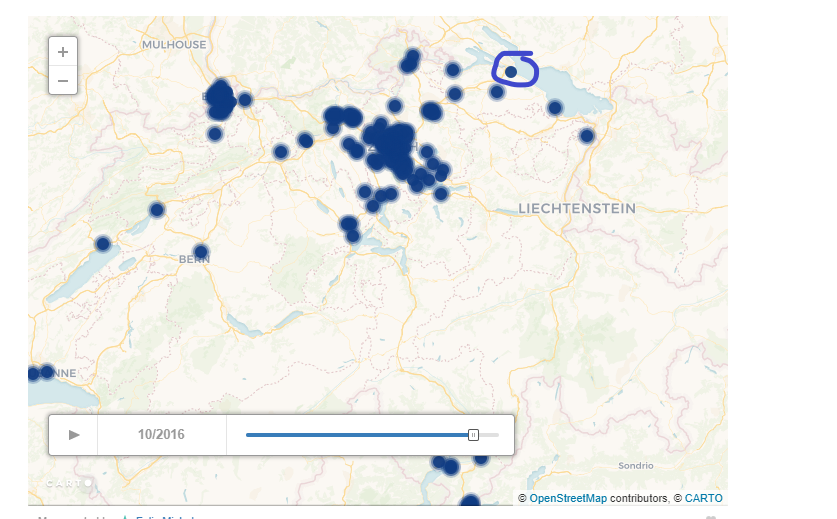The width and height of the screenshot is (837, 519).
Task: Click the timeline slider handle
Action: (x=473, y=435)
